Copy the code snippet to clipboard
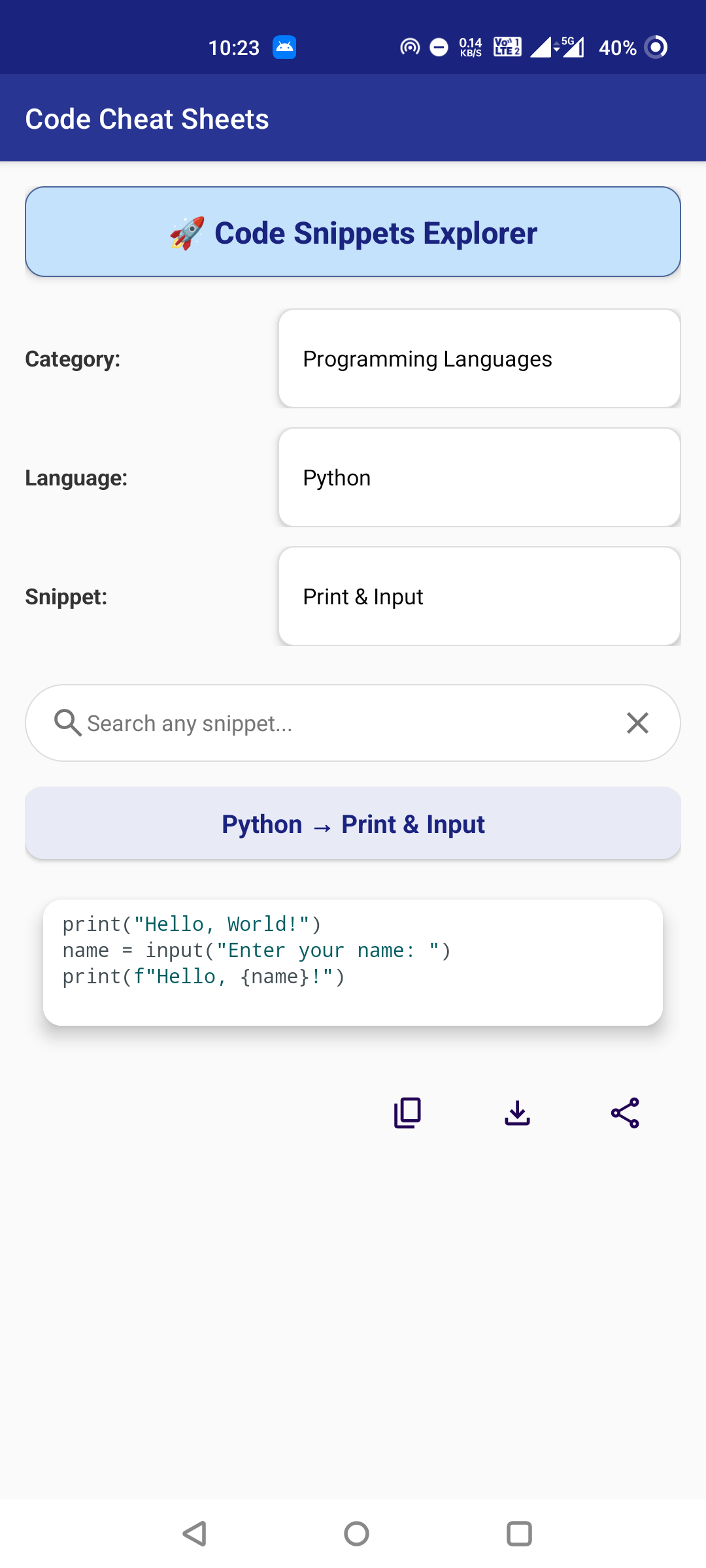The image size is (706, 1568). point(407,1113)
